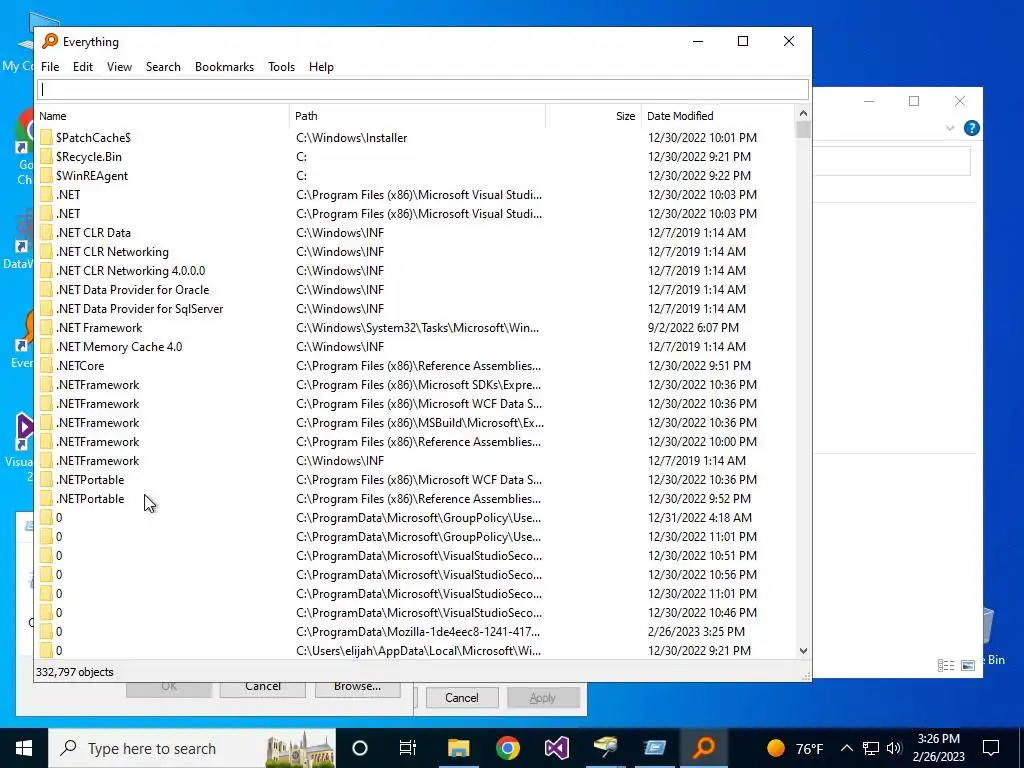Sort results by Date Modified column header
The height and width of the screenshot is (768, 1024).
pos(718,116)
